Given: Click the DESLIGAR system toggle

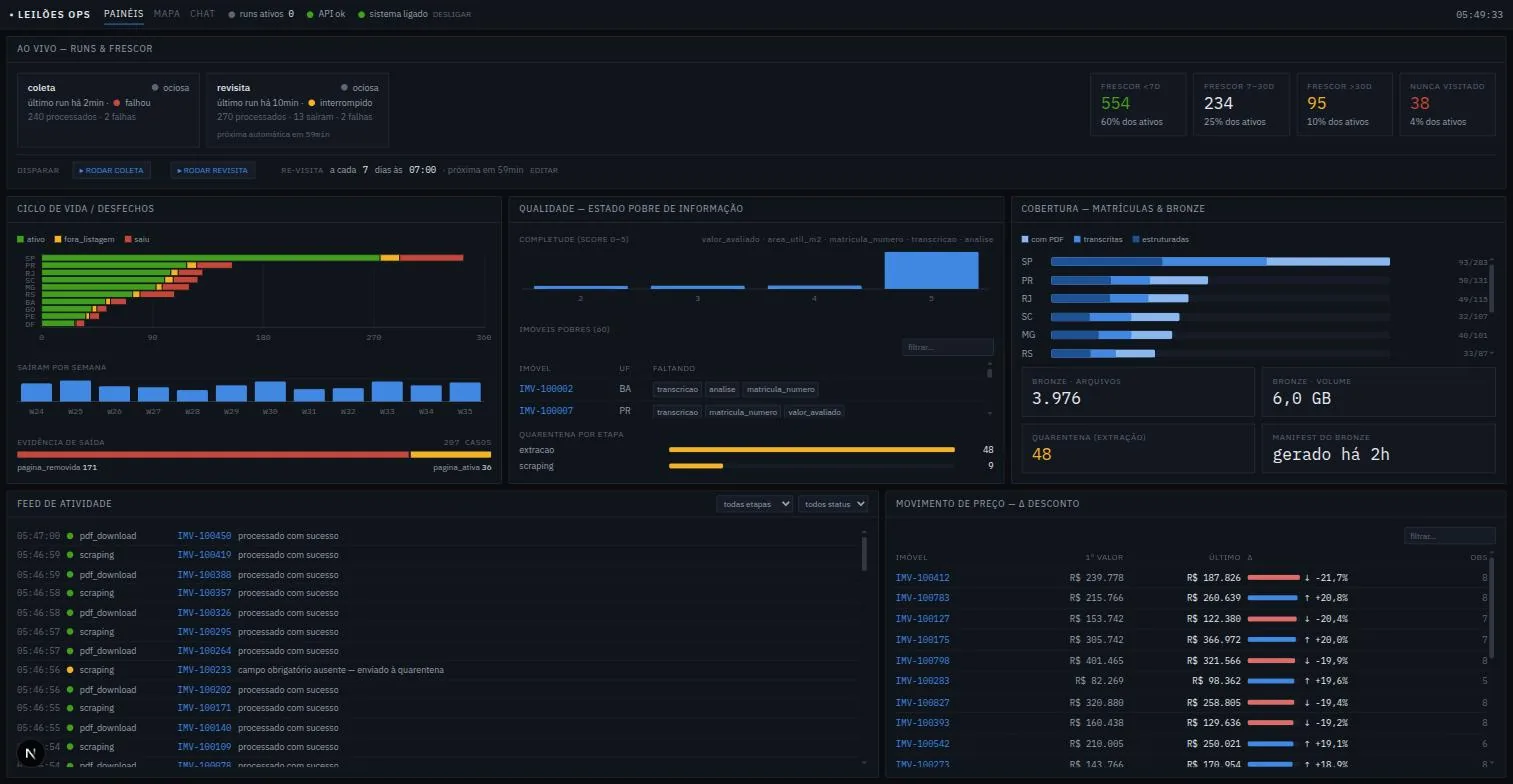Looking at the screenshot, I should [x=451, y=14].
